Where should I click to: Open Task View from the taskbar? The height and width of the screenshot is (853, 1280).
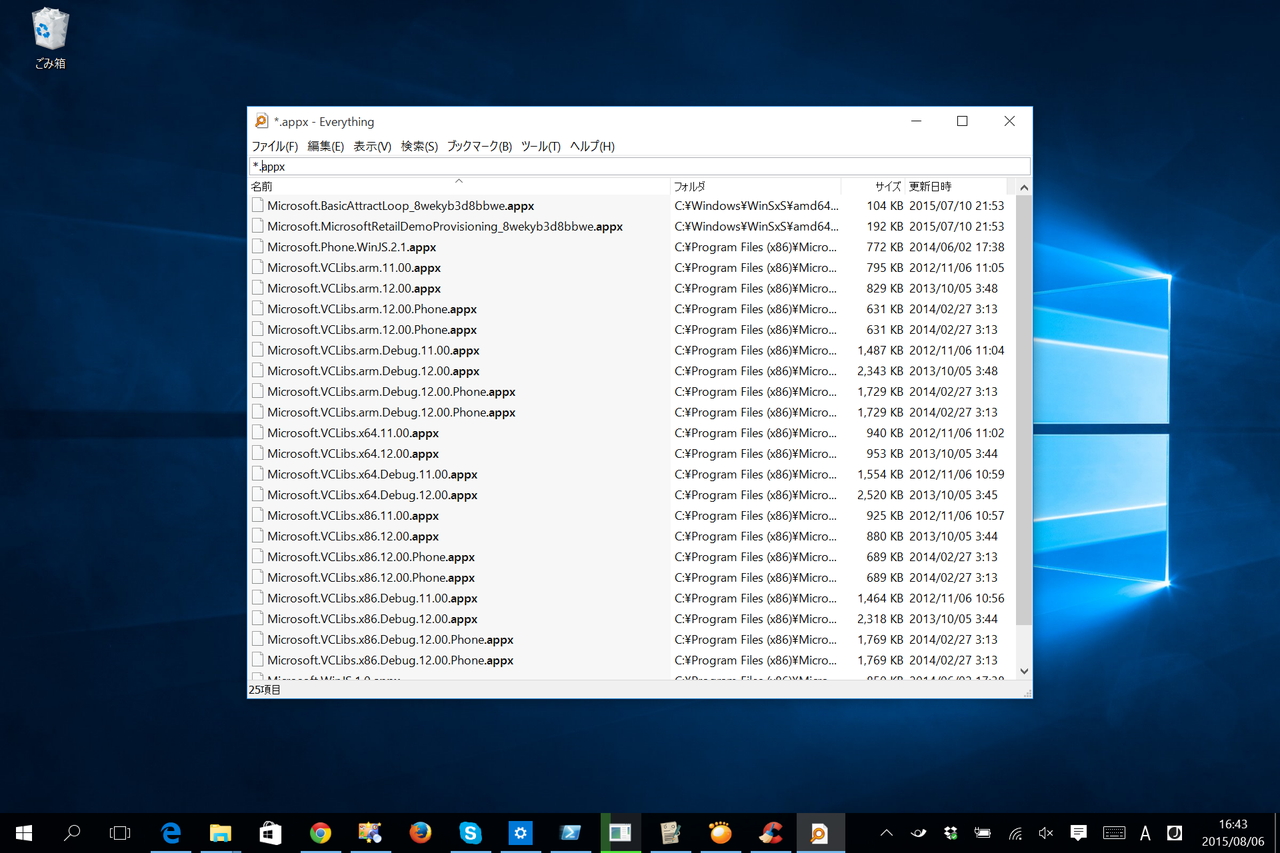[x=120, y=833]
